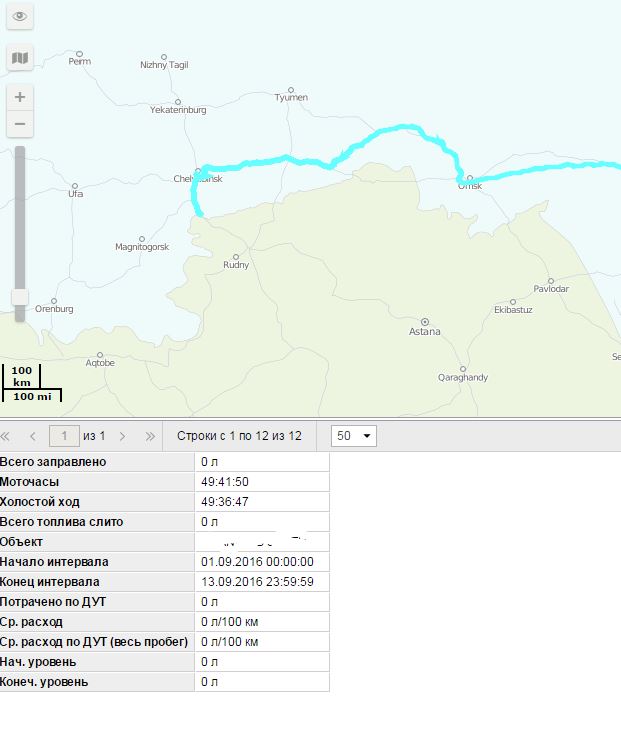Screen dimensions: 621x748
Task: Click the Omsk city marker
Action: (x=469, y=179)
